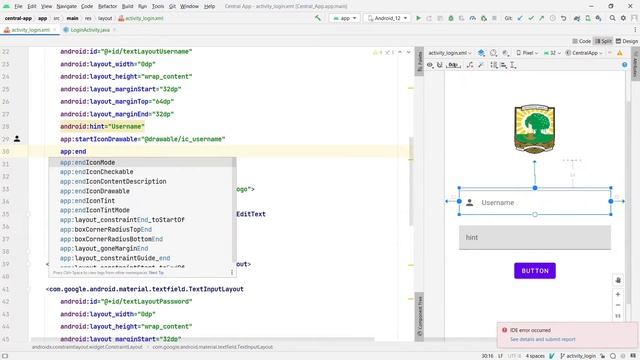The image size is (640, 360).
Task: Click the Make Project hammer icon
Action: coord(318,18)
